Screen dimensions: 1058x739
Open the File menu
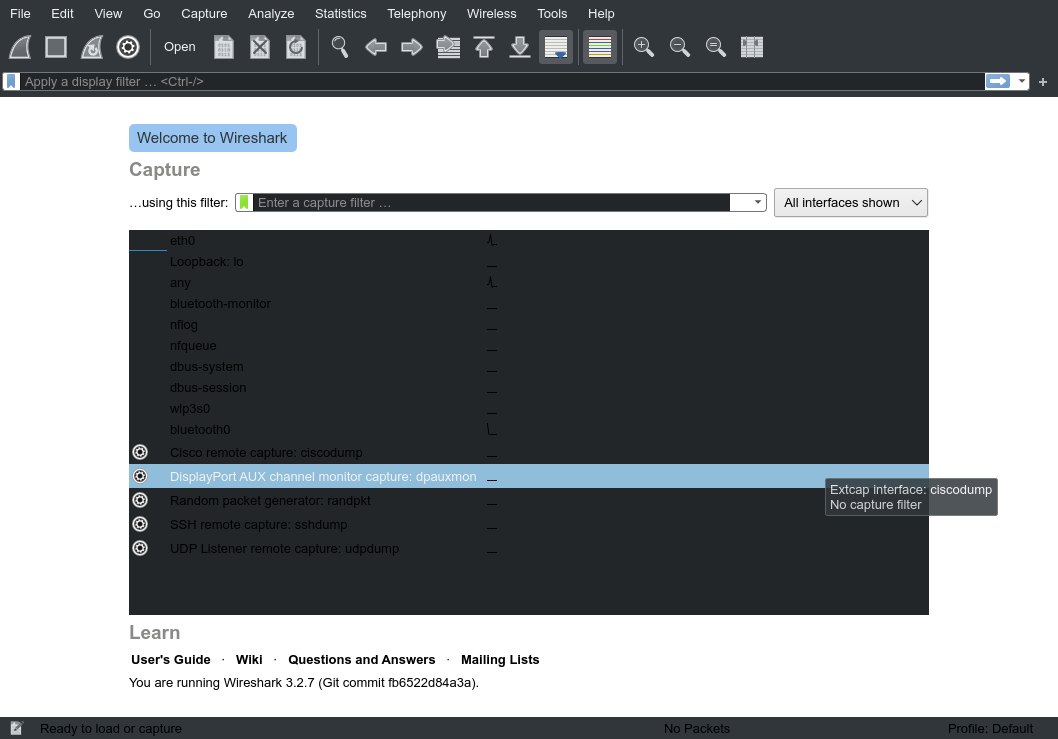(20, 13)
